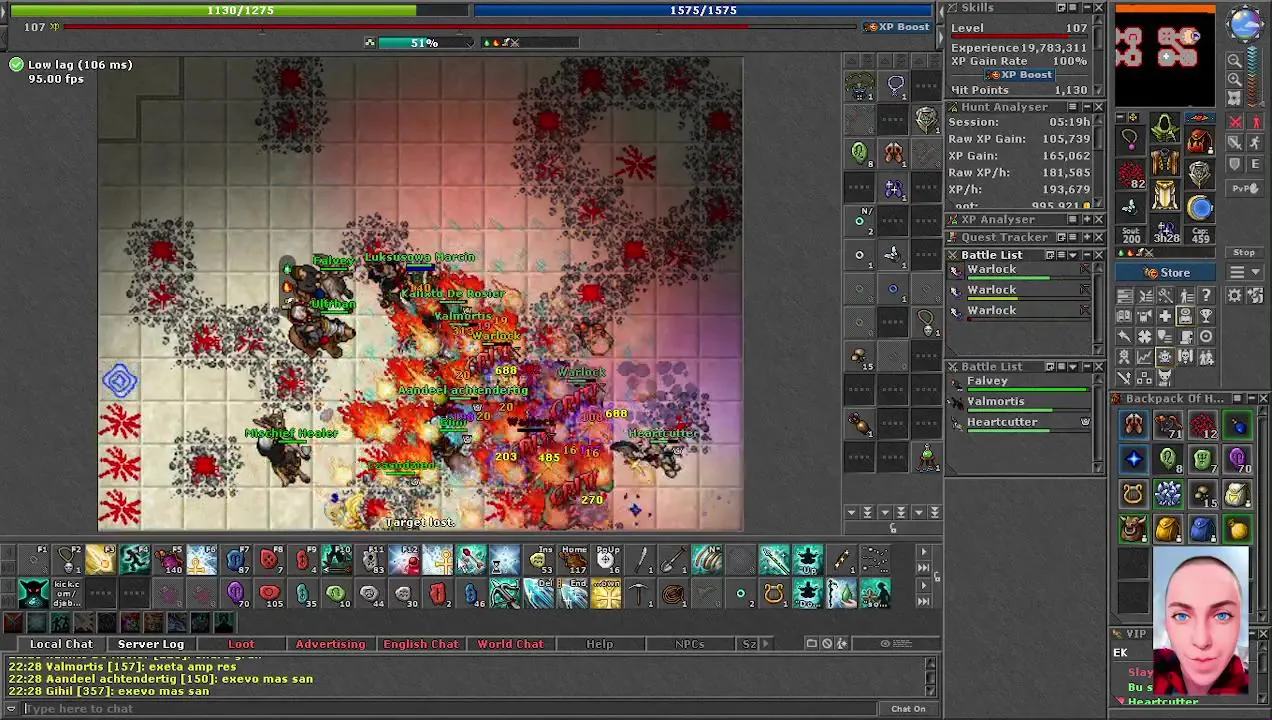Use the pickaxe hotkey item
Viewport: 1272px width, 720px height.
[640, 594]
